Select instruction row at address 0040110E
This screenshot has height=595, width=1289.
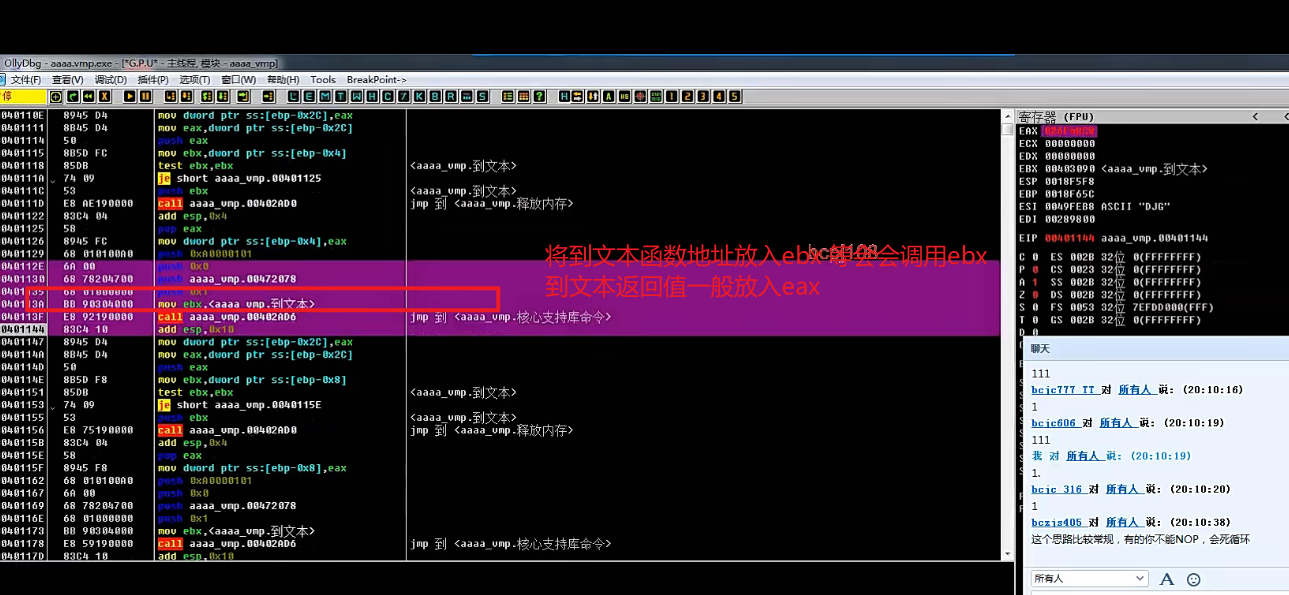500,116
